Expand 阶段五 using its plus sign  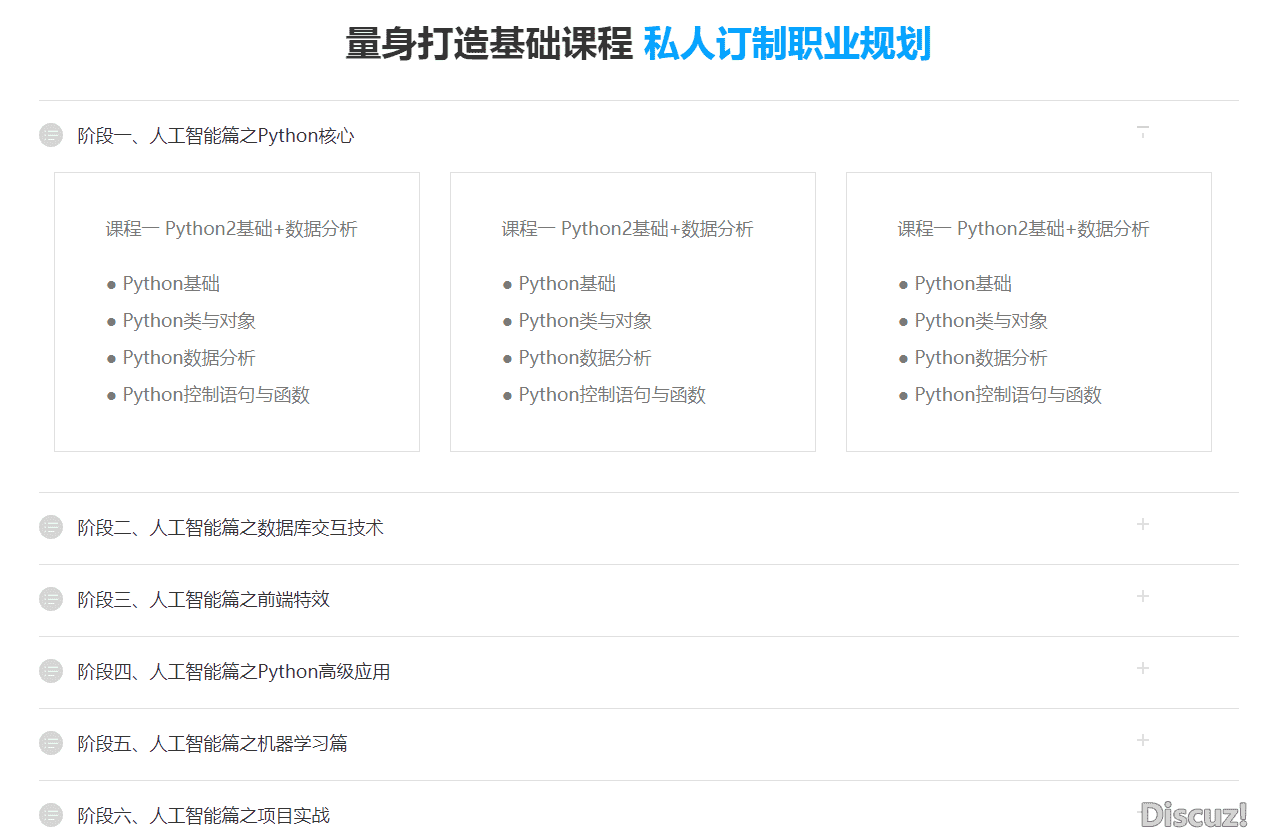(x=1143, y=740)
